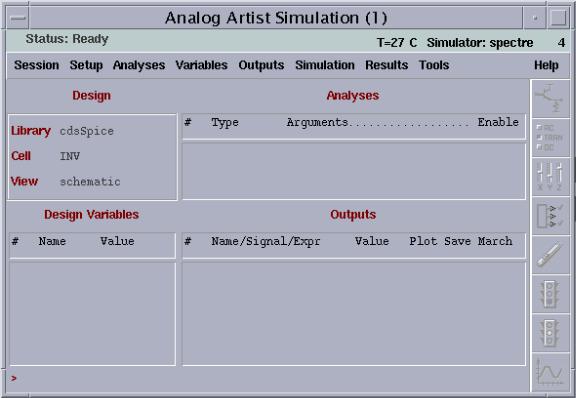The image size is (576, 398).
Task: Click the Choose Design icon at top of sidebar
Action: click(550, 98)
